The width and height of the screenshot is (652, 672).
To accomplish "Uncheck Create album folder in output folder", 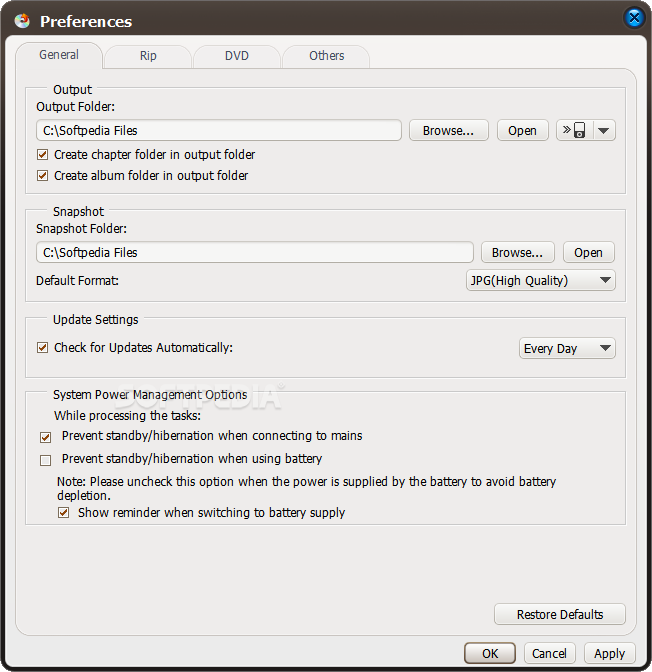I will [x=42, y=175].
